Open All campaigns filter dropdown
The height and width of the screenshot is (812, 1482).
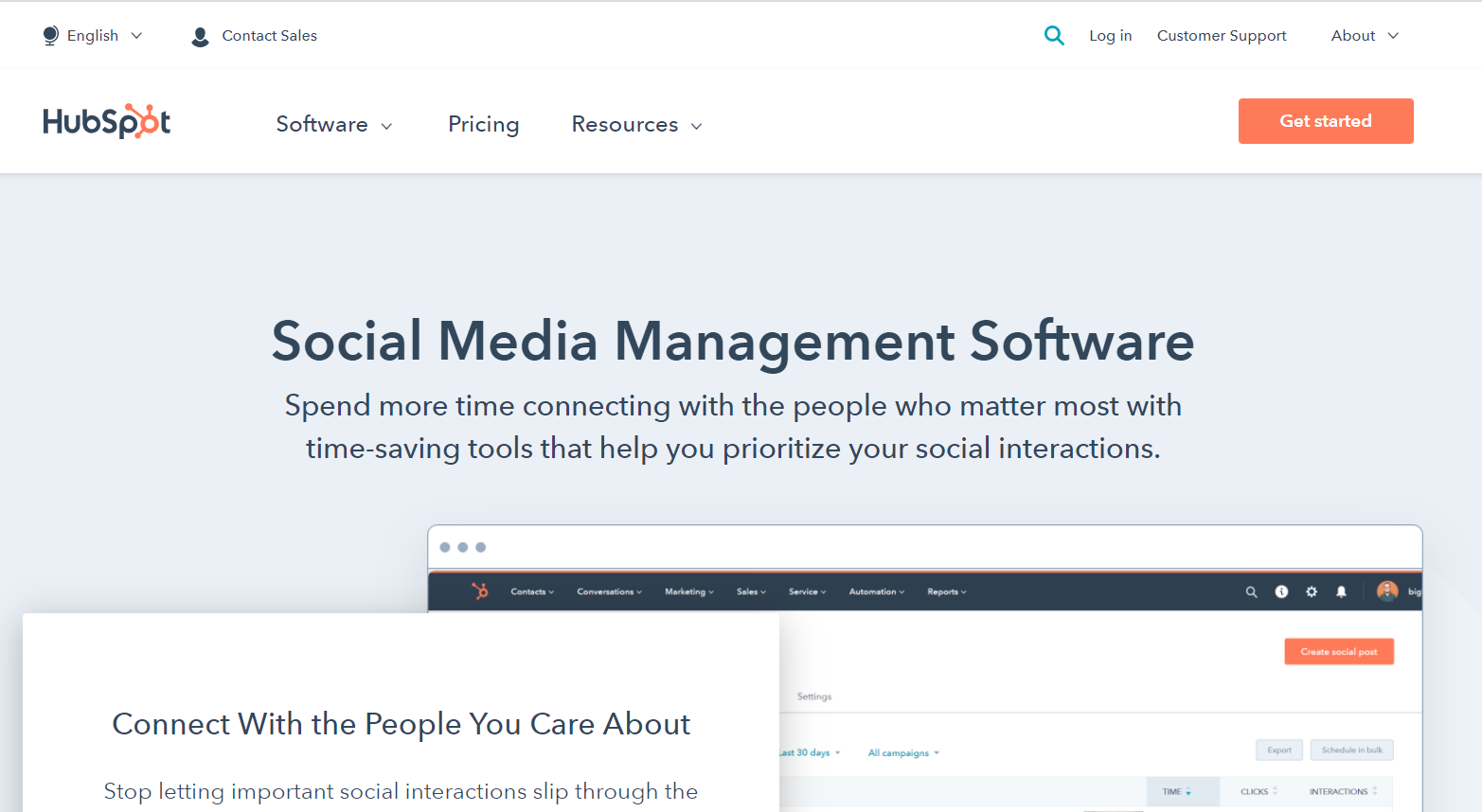coord(903,753)
